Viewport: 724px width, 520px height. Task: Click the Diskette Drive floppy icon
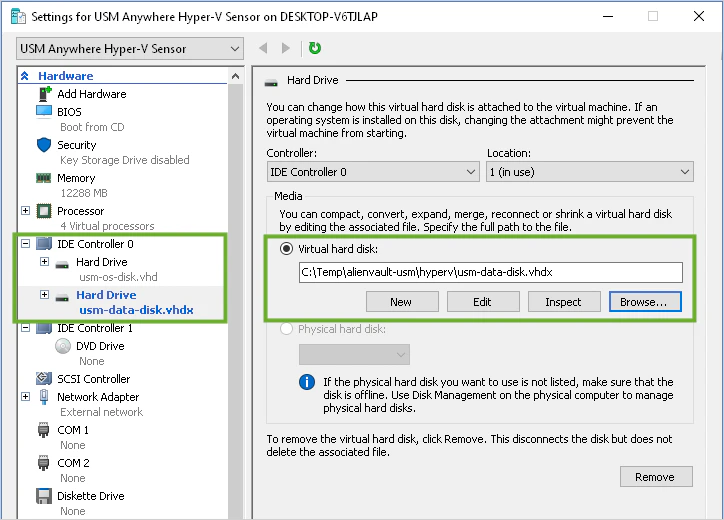click(x=44, y=496)
